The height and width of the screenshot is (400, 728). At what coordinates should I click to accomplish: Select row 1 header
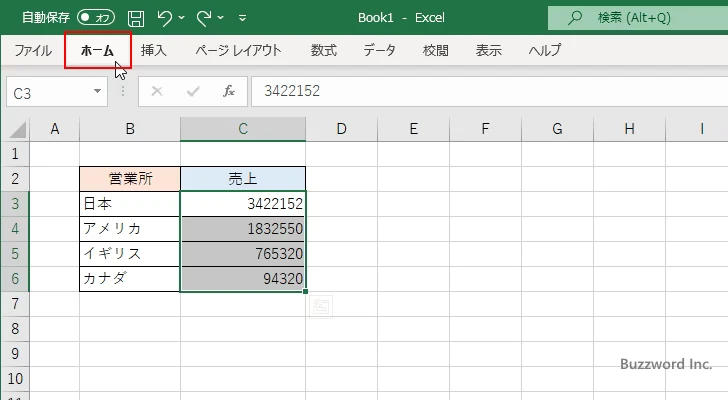[x=15, y=154]
